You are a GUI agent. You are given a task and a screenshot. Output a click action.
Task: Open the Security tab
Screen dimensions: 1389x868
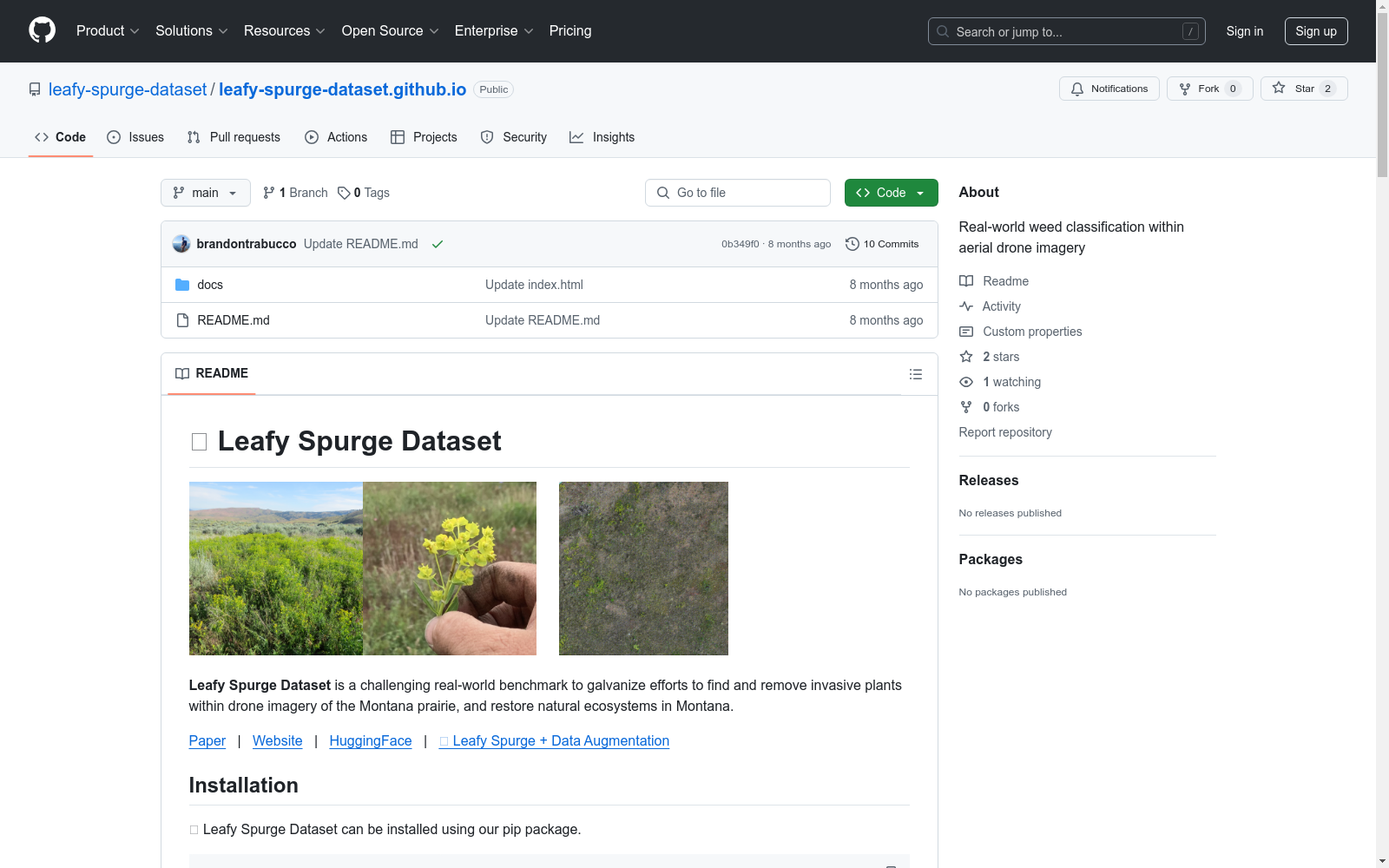(514, 137)
